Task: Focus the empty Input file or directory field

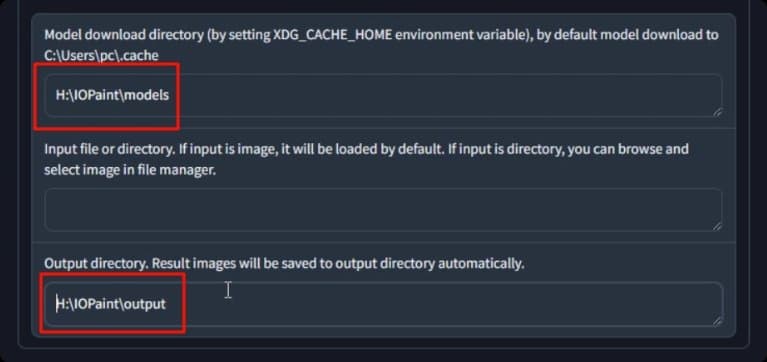Action: coord(384,209)
